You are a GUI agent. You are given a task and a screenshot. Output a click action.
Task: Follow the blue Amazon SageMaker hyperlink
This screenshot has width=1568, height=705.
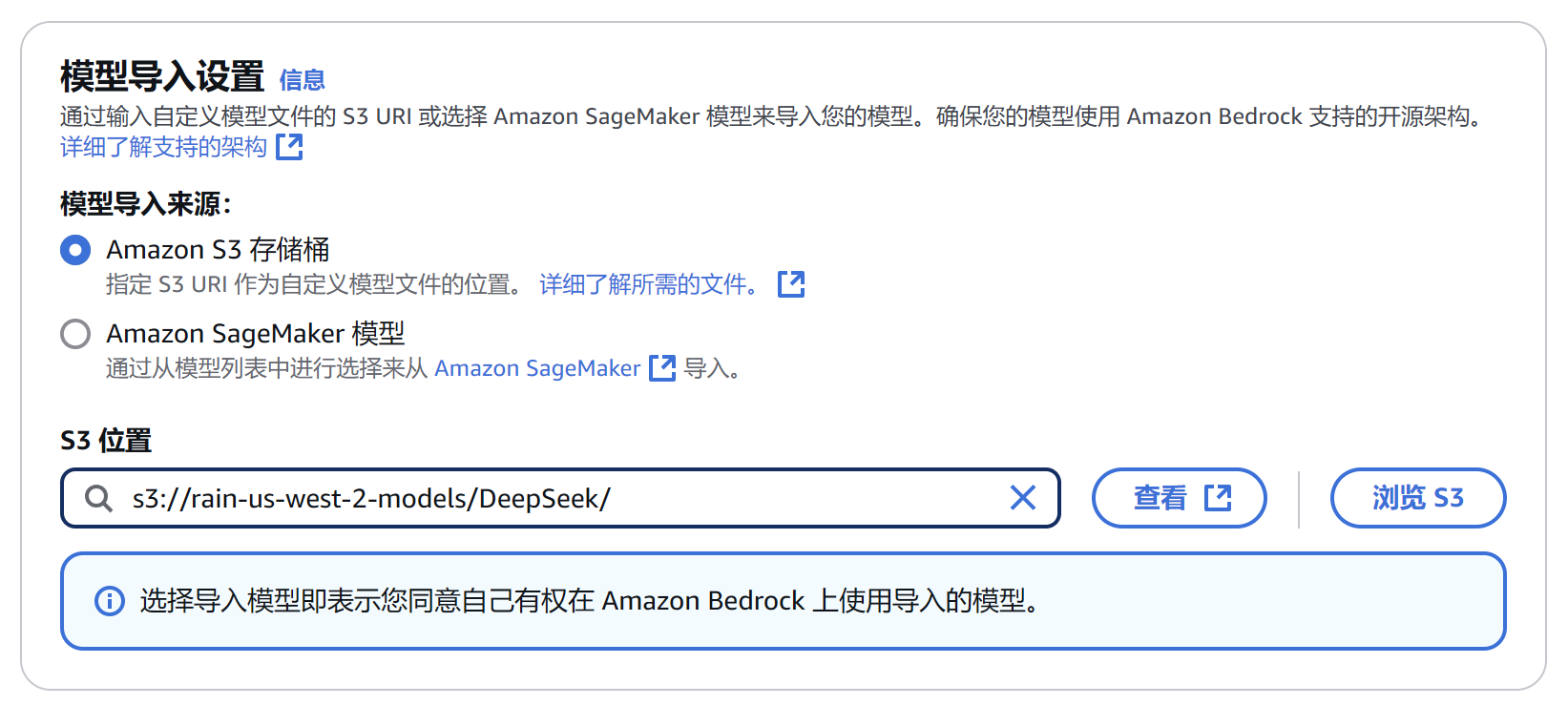pos(537,368)
